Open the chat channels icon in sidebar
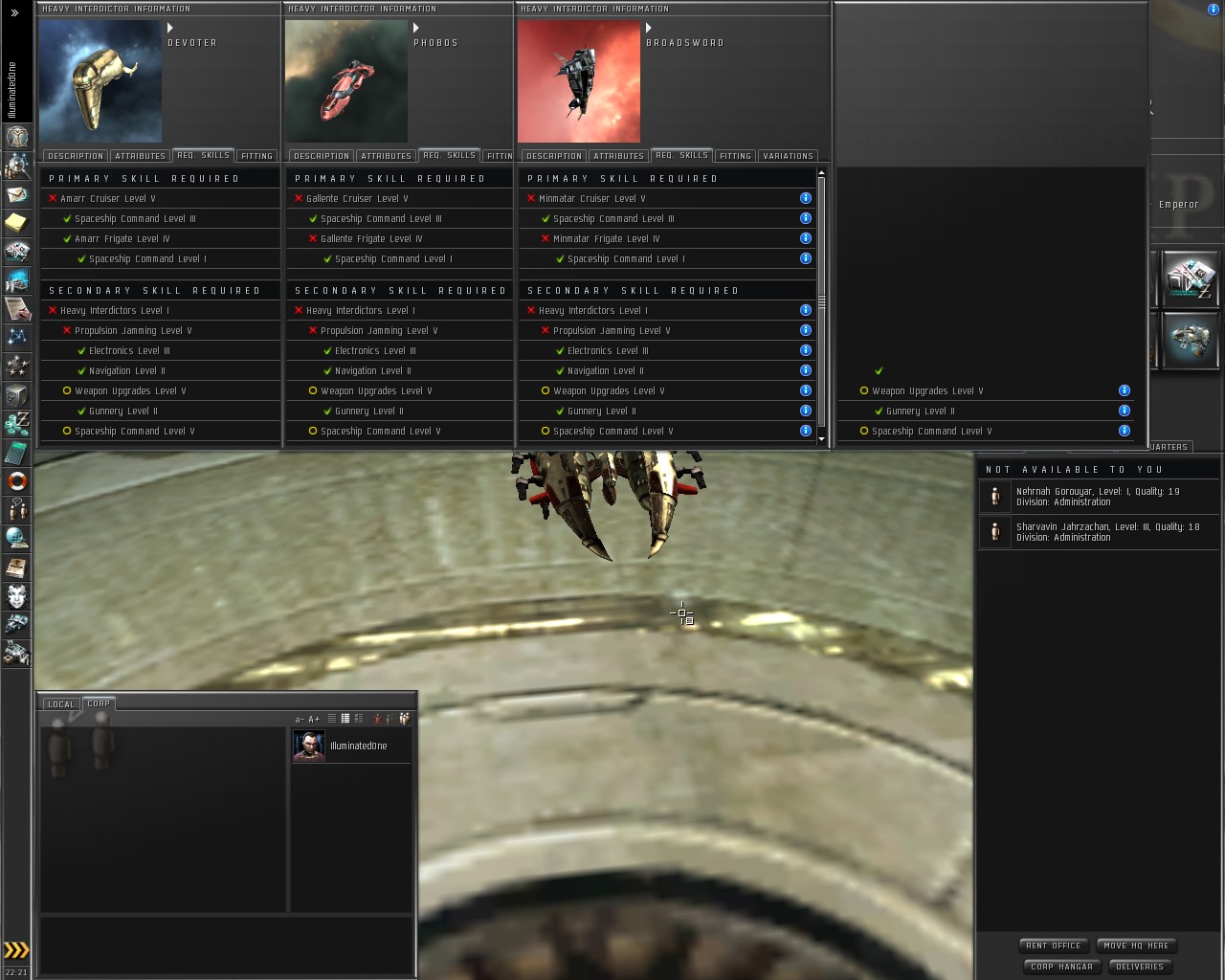 coord(16,510)
